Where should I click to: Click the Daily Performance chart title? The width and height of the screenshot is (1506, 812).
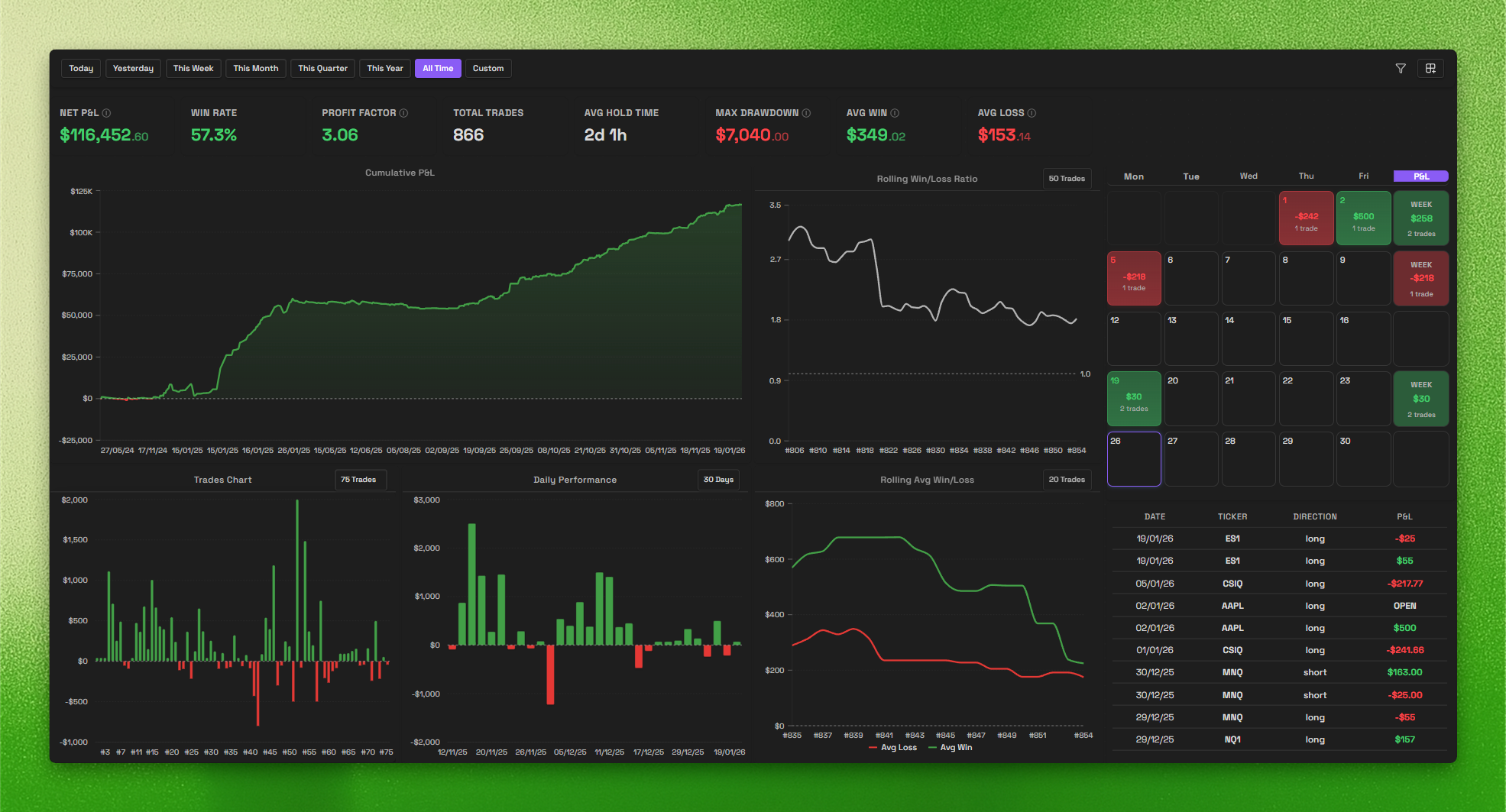pyautogui.click(x=575, y=480)
